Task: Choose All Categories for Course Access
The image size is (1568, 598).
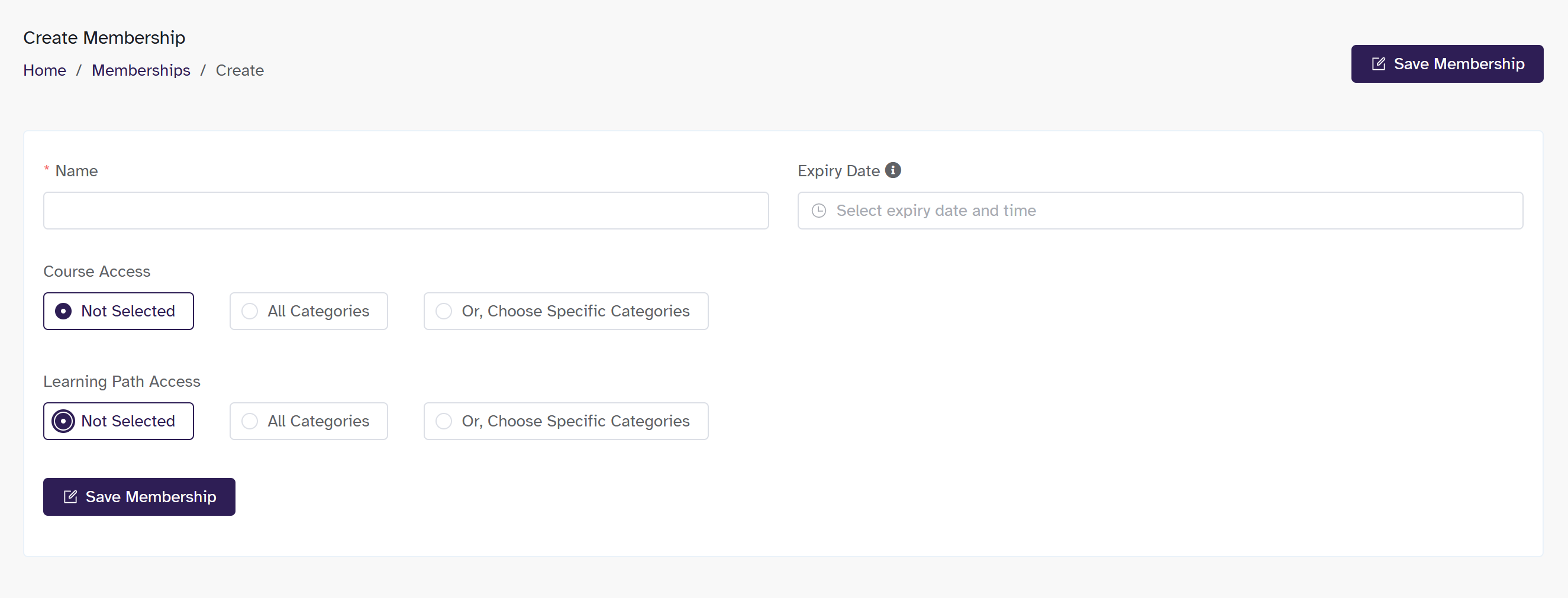Action: (x=250, y=311)
